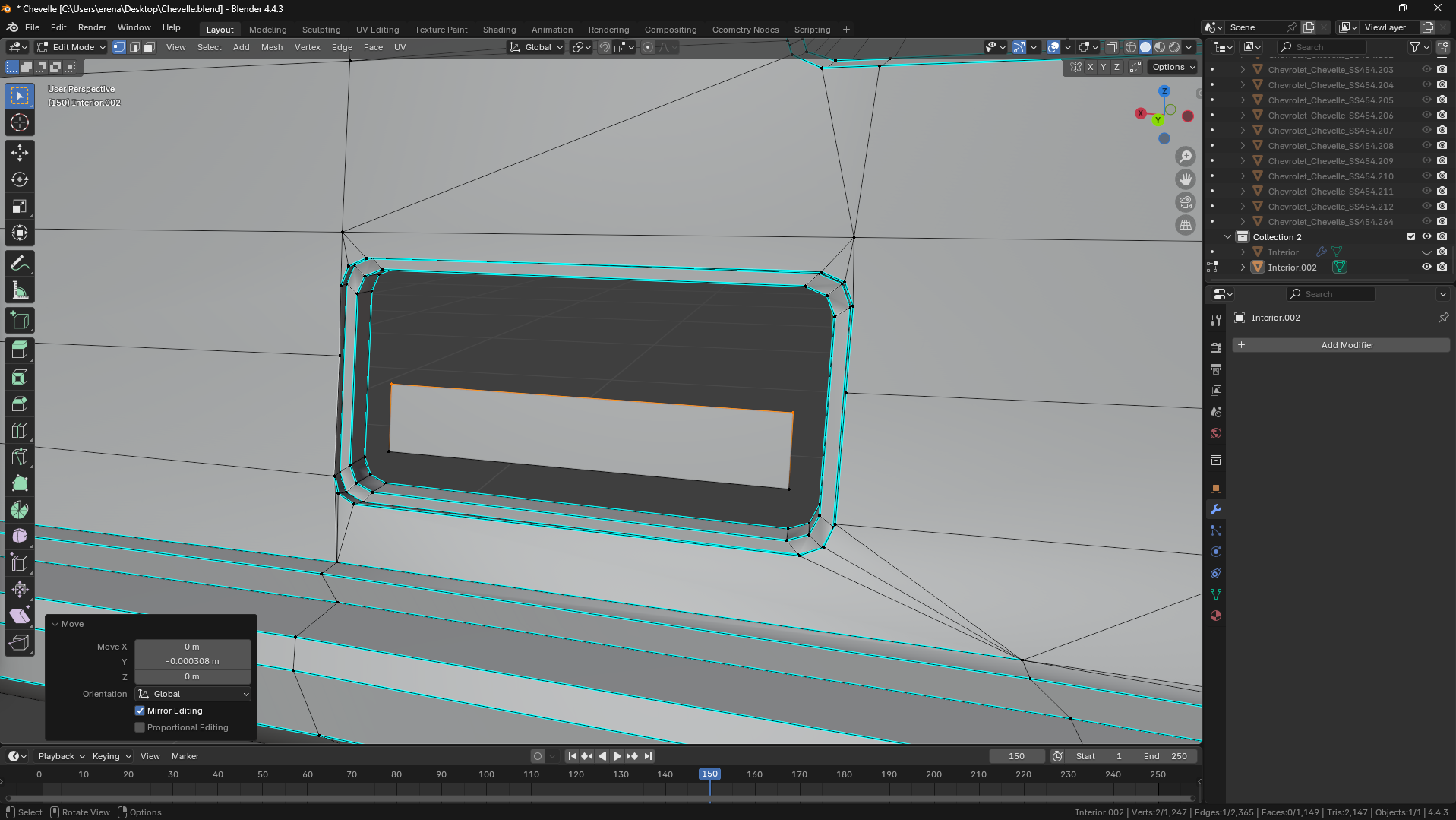
Task: Play the animation forward
Action: pyautogui.click(x=617, y=756)
